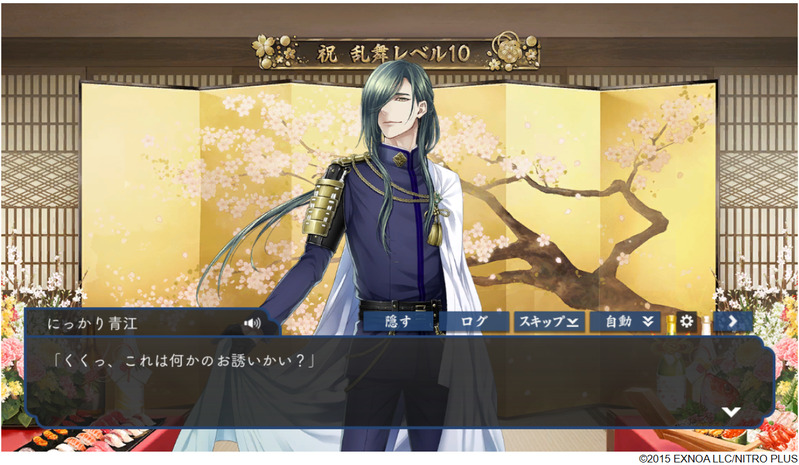The image size is (799, 465).
Task: Click the speaker name にっかり青江
Action: 92,323
